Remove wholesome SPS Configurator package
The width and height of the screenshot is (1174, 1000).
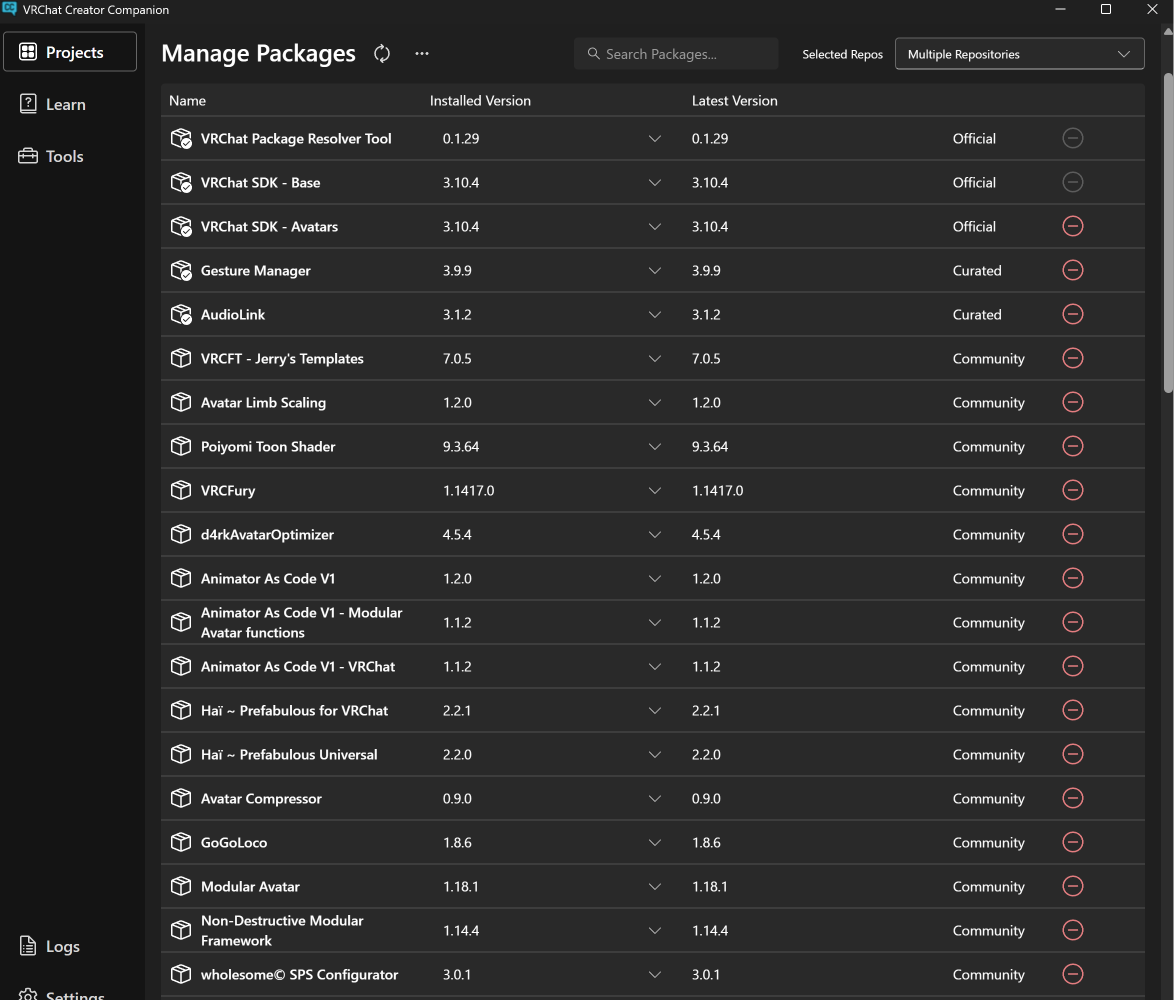click(x=1073, y=975)
